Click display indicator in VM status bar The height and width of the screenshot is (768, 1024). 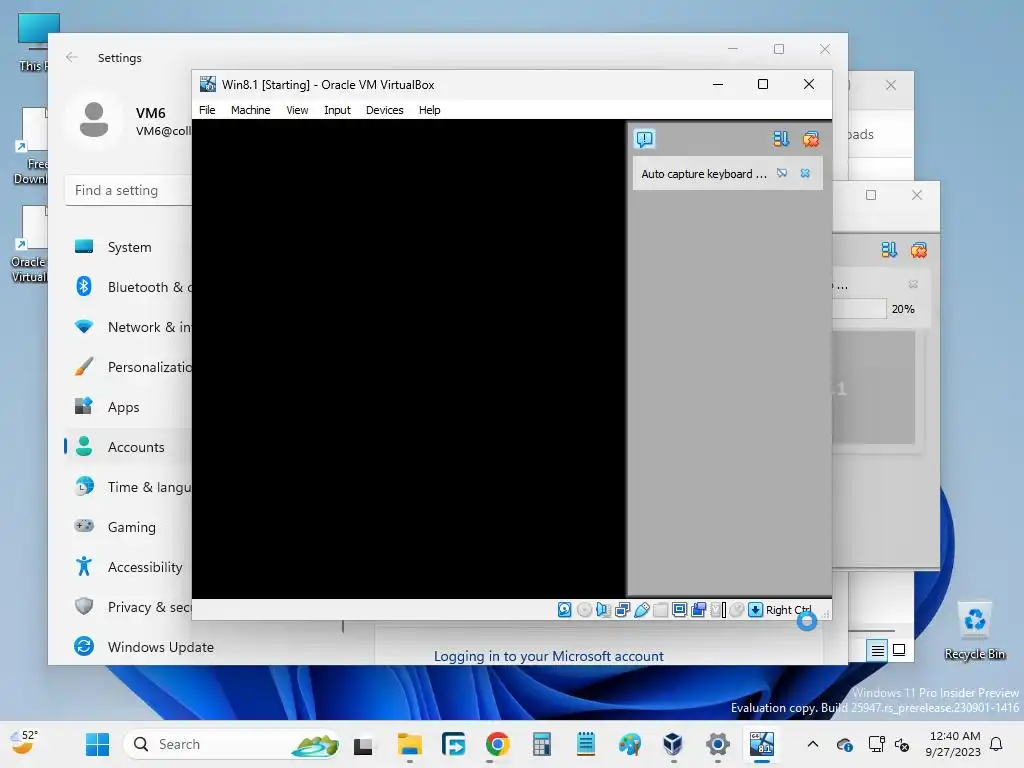[679, 609]
